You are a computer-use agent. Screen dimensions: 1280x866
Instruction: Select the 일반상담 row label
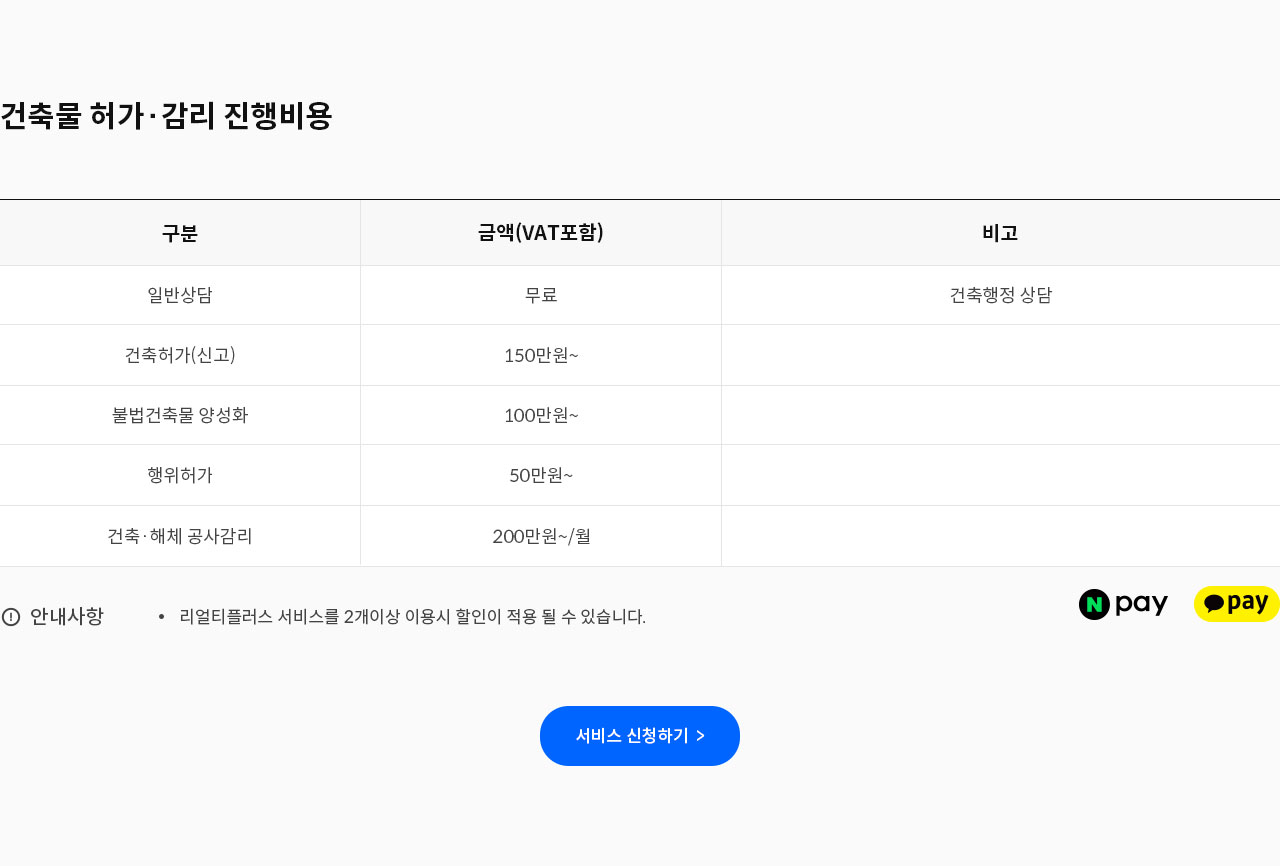(180, 295)
